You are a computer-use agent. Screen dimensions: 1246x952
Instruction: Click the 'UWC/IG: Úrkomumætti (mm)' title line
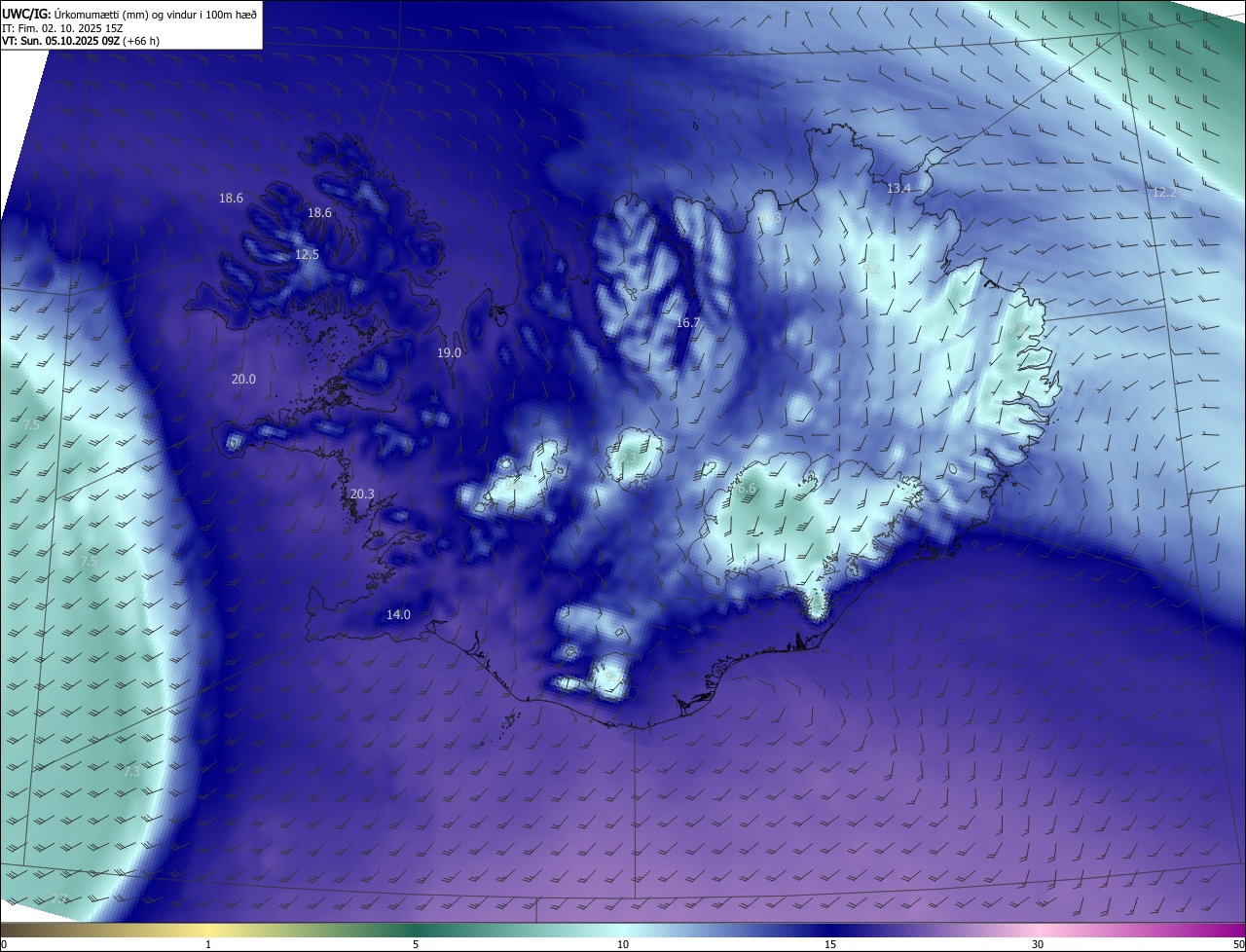pos(129,14)
